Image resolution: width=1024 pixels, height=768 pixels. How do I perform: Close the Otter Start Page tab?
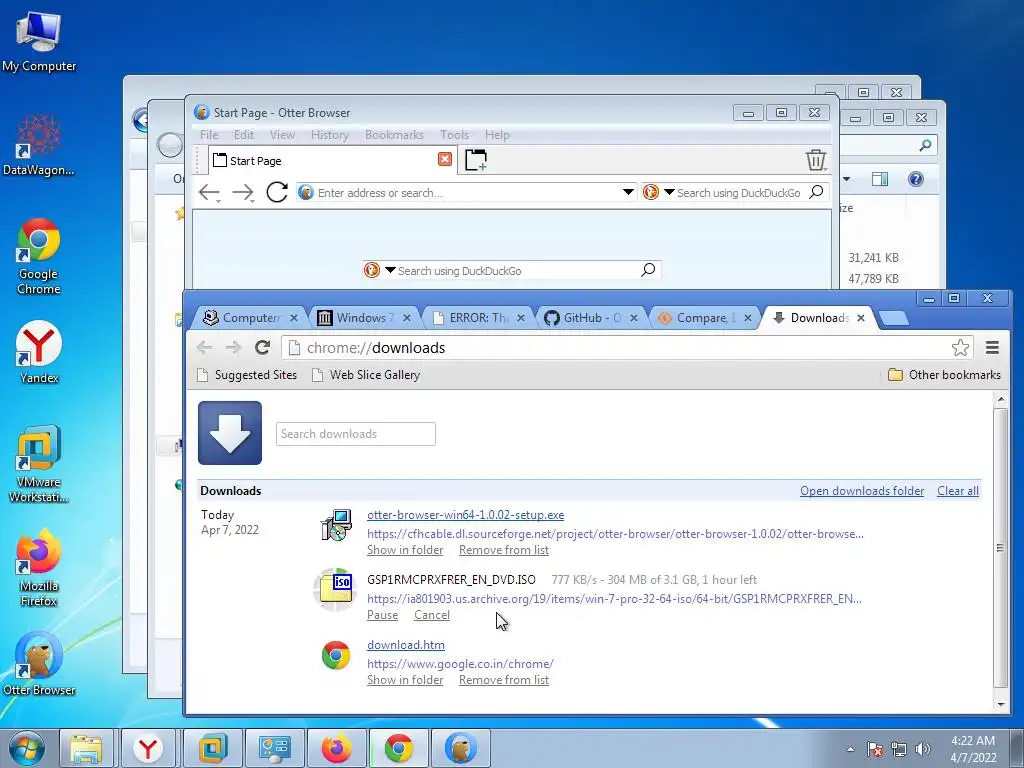(x=445, y=159)
